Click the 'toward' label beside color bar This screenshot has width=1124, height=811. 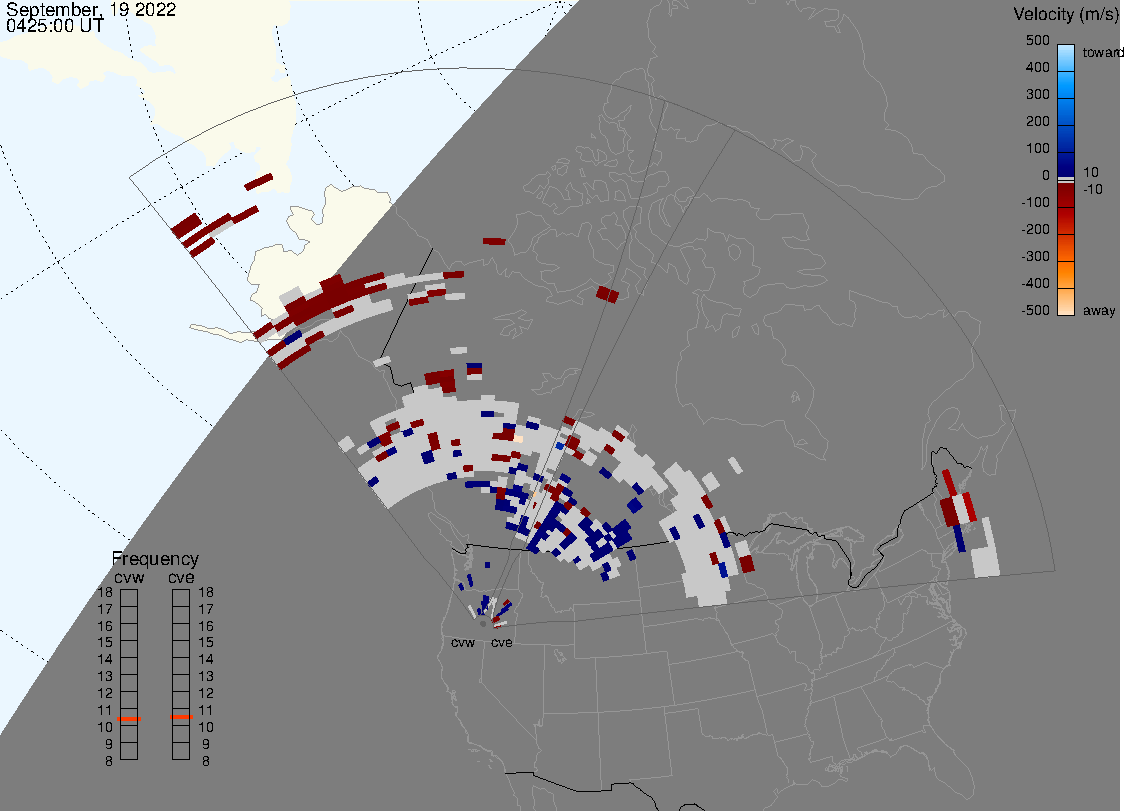1102,52
